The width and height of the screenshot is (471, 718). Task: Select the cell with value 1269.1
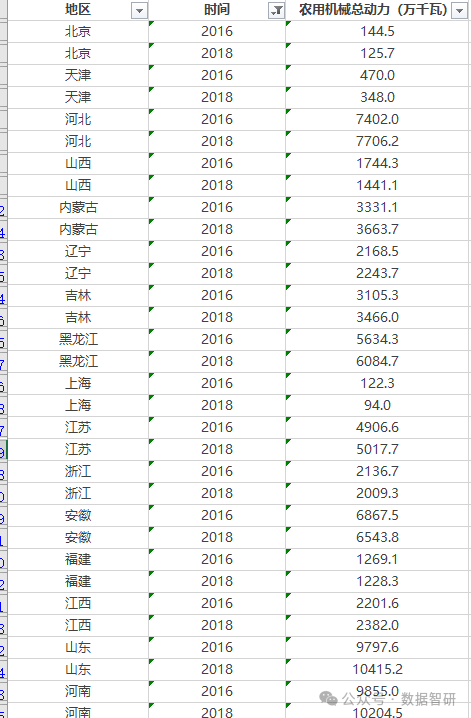click(377, 559)
